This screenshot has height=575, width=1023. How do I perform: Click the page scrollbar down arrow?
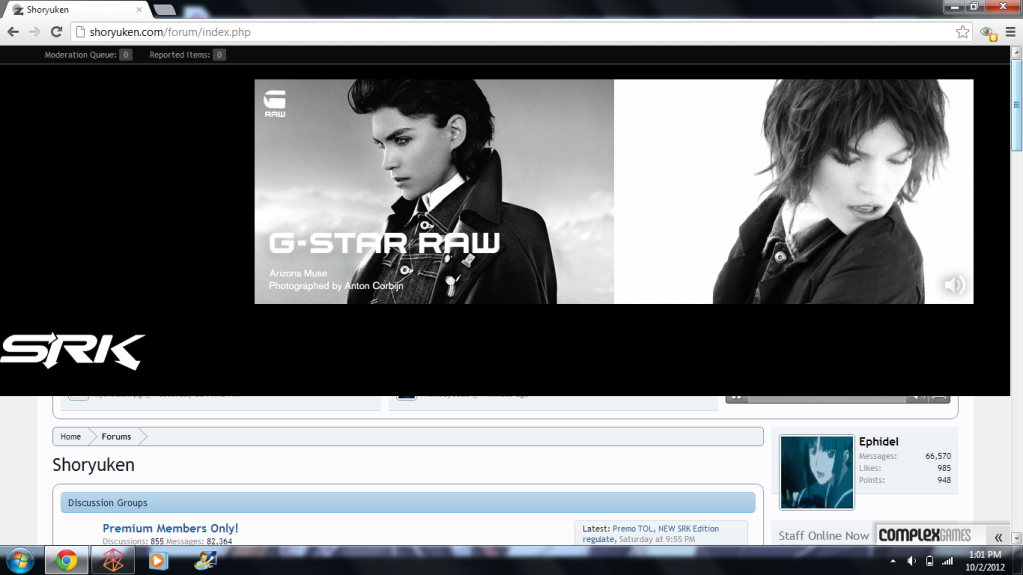tap(1016, 538)
